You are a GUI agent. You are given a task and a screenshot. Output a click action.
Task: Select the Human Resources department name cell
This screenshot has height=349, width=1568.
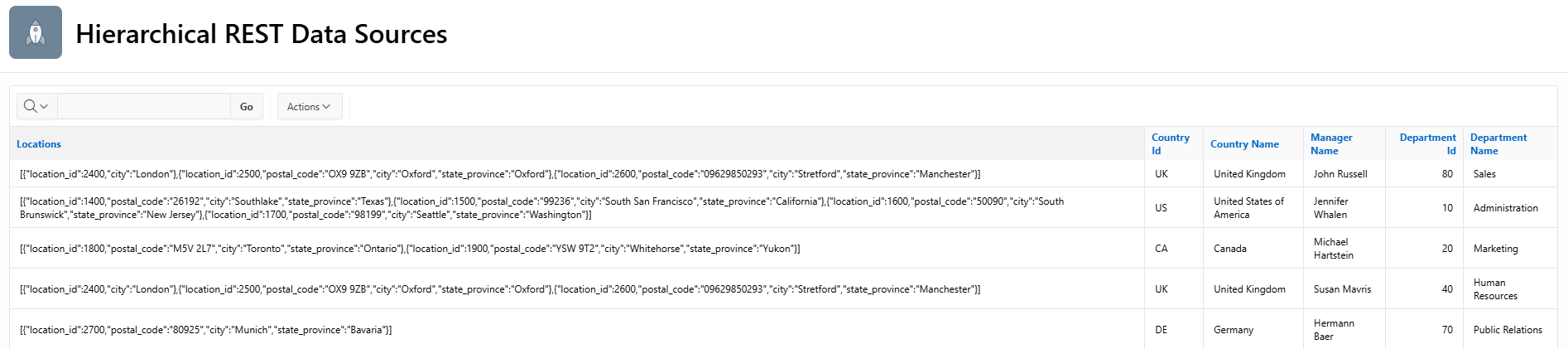coord(1510,288)
